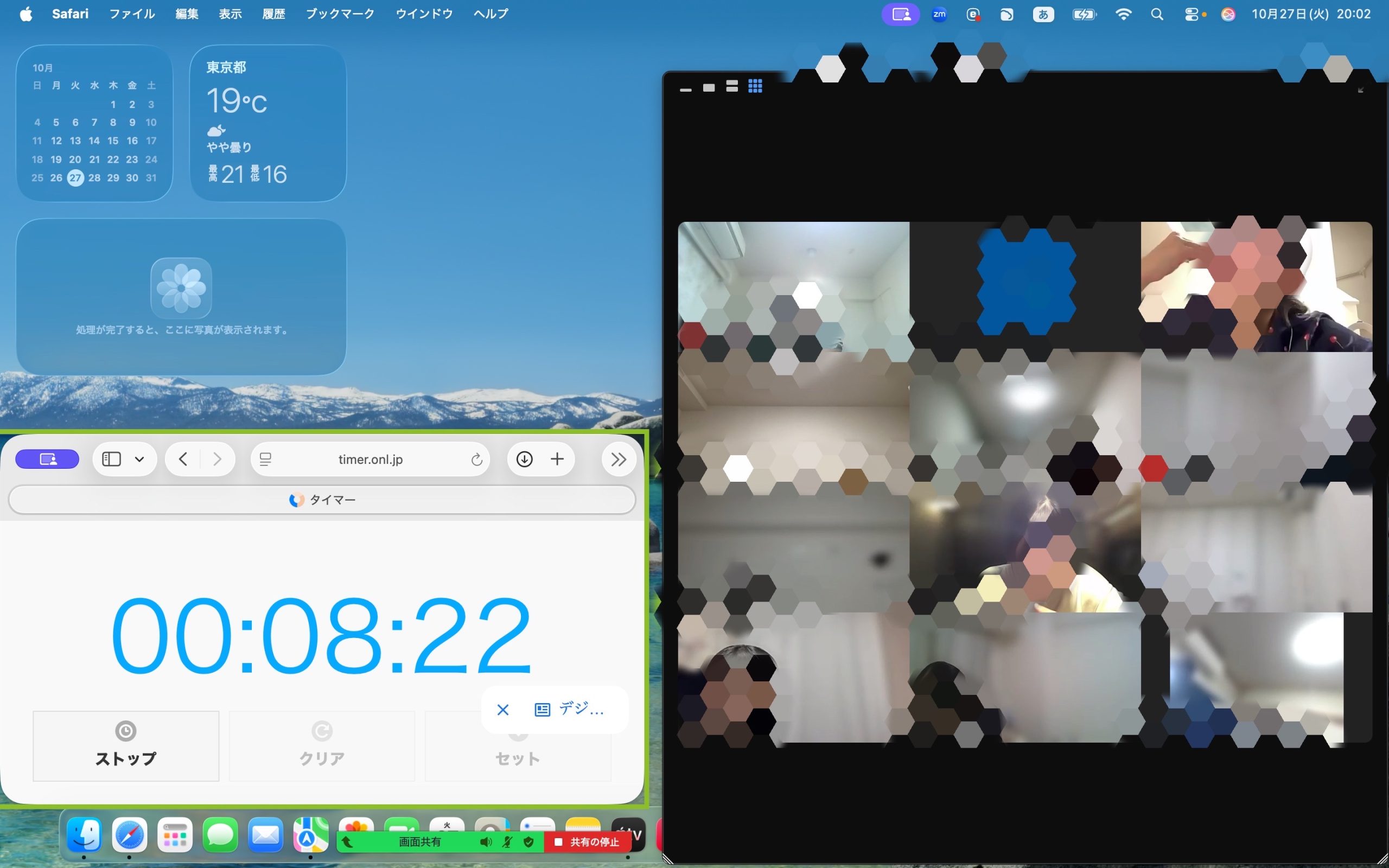Open the battery status menu
Viewport: 1389px width, 868px height.
point(1084,14)
